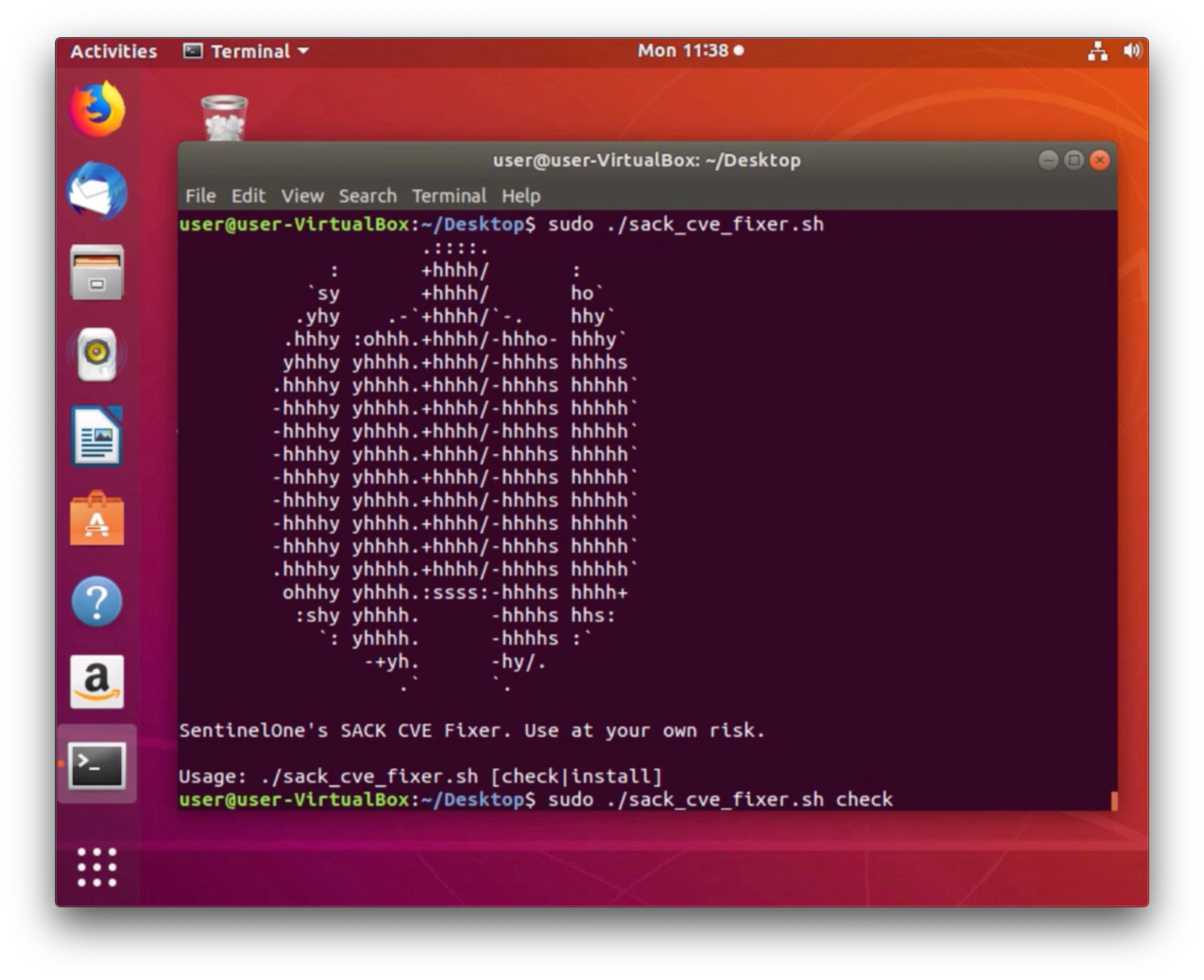Launch Thunderbird mail from the dock
The width and height of the screenshot is (1204, 980).
[x=97, y=190]
